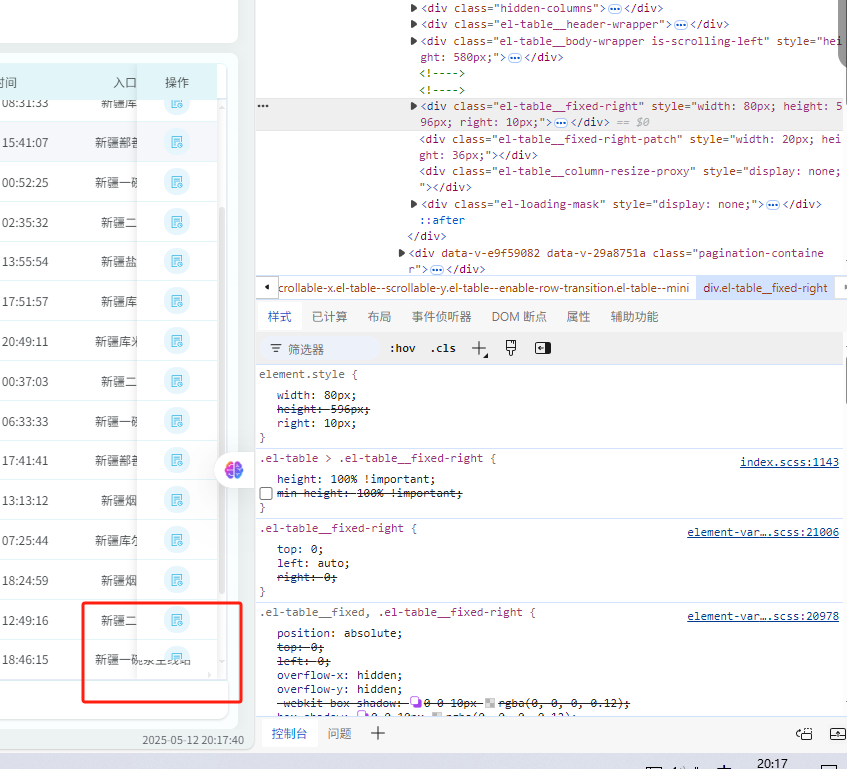Toggle the .cls classes button
The image size is (847, 769).
point(443,348)
